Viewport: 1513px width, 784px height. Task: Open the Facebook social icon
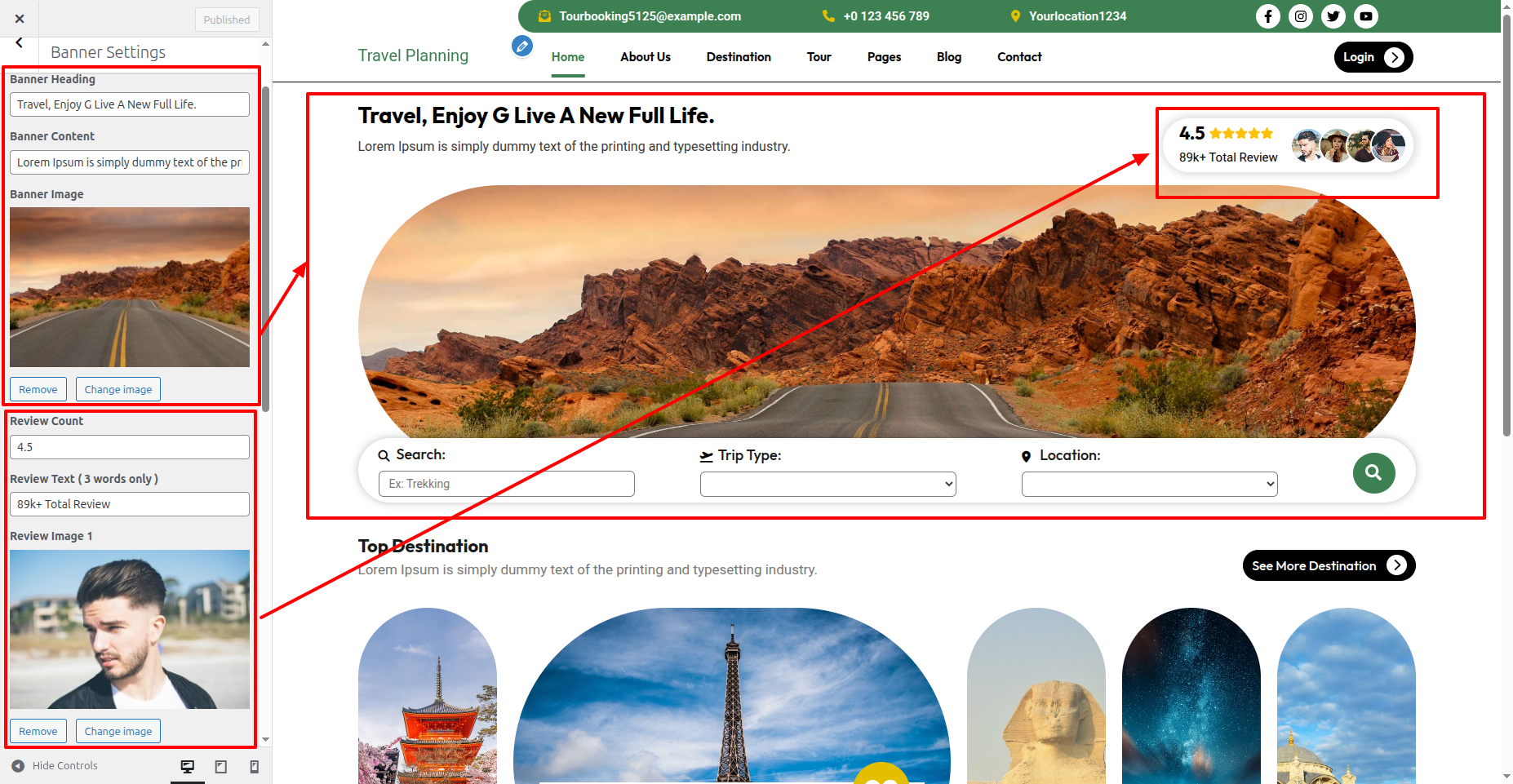pos(1267,16)
